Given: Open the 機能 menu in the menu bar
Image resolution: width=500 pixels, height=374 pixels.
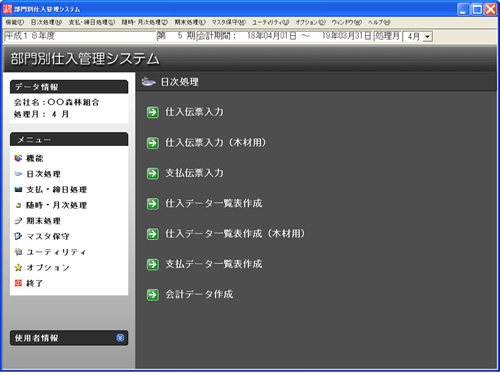Looking at the screenshot, I should click(x=15, y=22).
